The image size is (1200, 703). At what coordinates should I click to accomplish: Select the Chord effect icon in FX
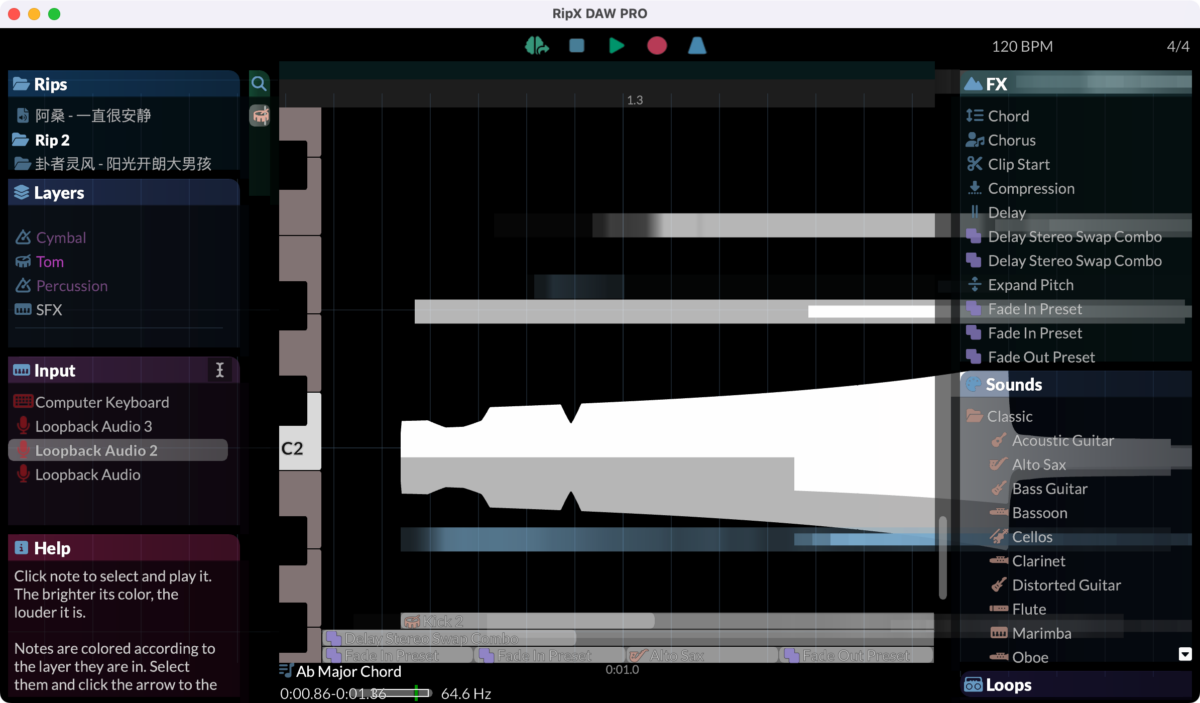tap(975, 116)
